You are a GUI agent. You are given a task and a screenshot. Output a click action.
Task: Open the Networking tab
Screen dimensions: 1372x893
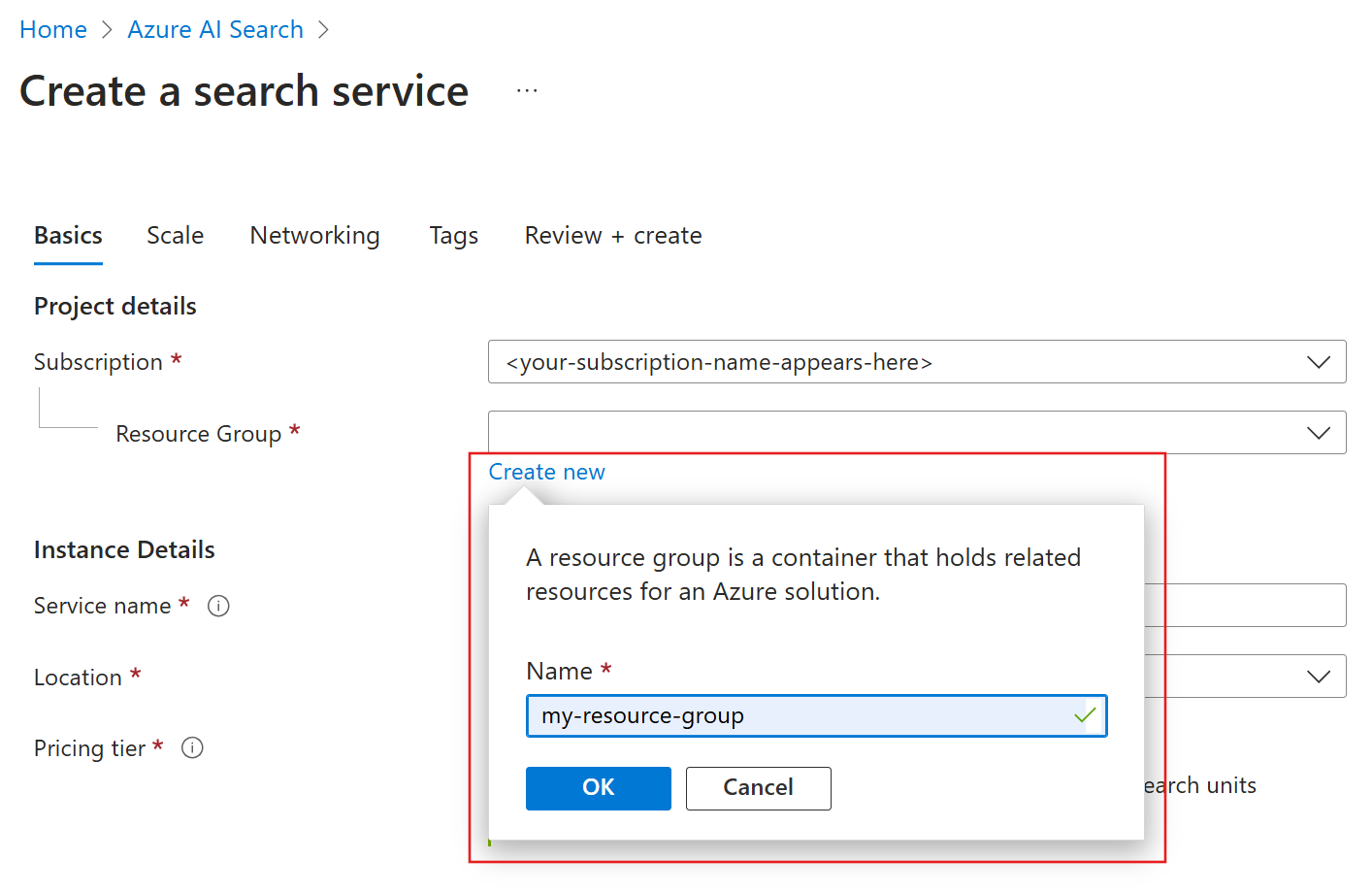pyautogui.click(x=314, y=236)
